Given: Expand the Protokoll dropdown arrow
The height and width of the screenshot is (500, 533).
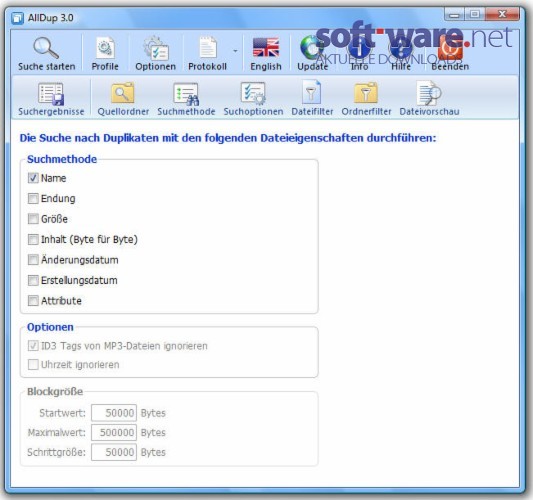Looking at the screenshot, I should pyautogui.click(x=235, y=51).
